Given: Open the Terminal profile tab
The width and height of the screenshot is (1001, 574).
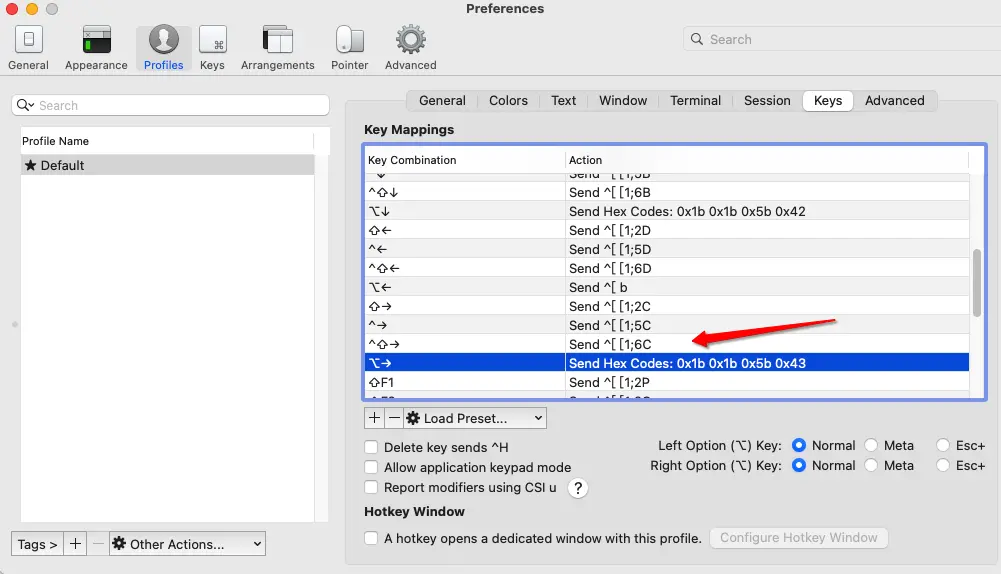Looking at the screenshot, I should 695,100.
